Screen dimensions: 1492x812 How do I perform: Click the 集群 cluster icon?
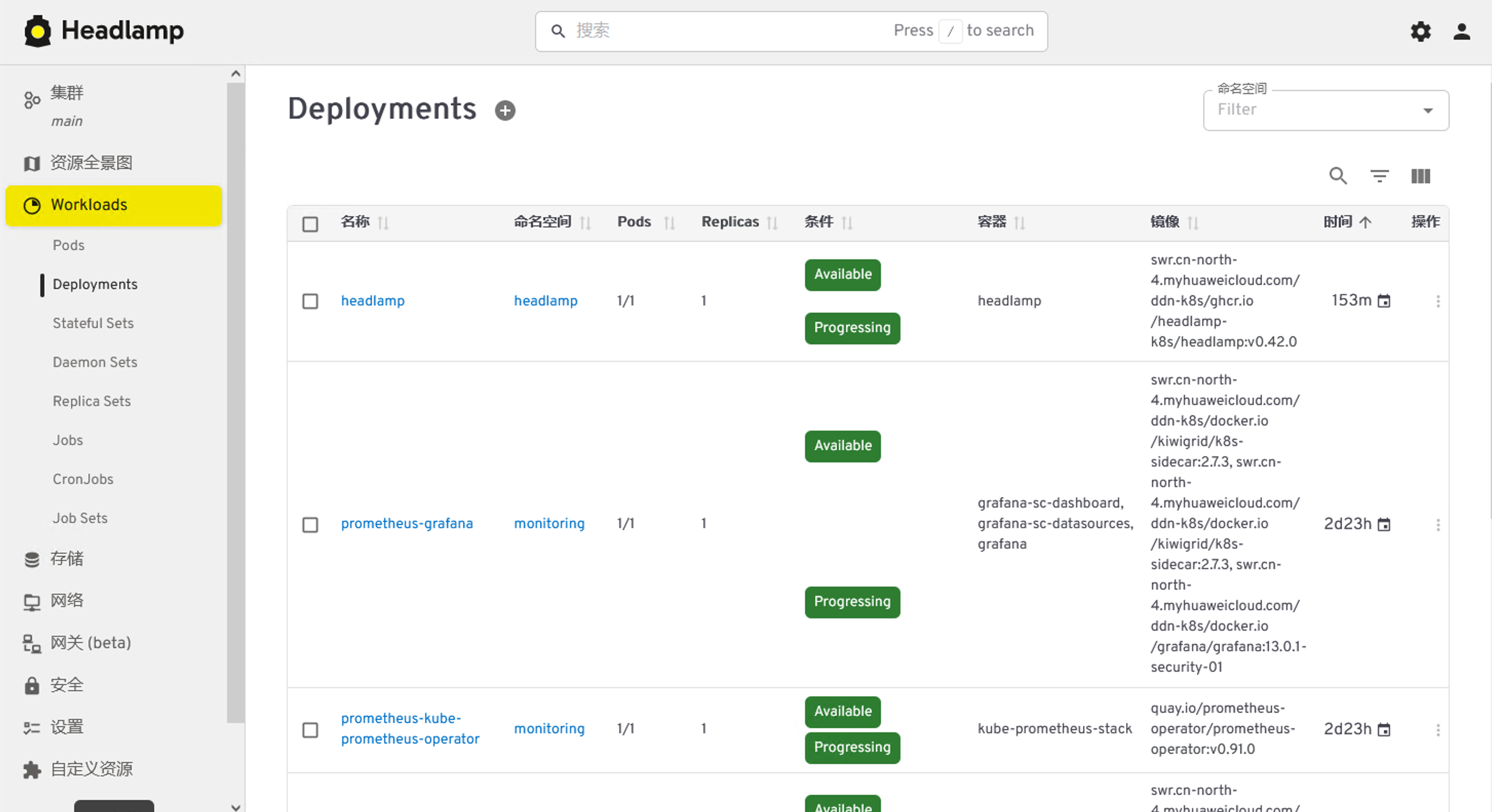[x=32, y=100]
